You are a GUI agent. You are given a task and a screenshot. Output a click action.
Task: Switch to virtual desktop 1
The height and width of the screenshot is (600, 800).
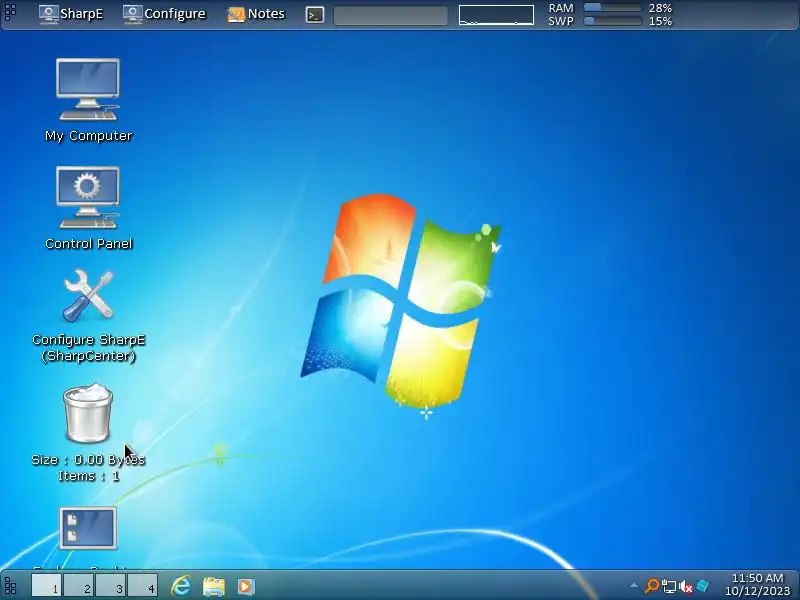[47, 585]
